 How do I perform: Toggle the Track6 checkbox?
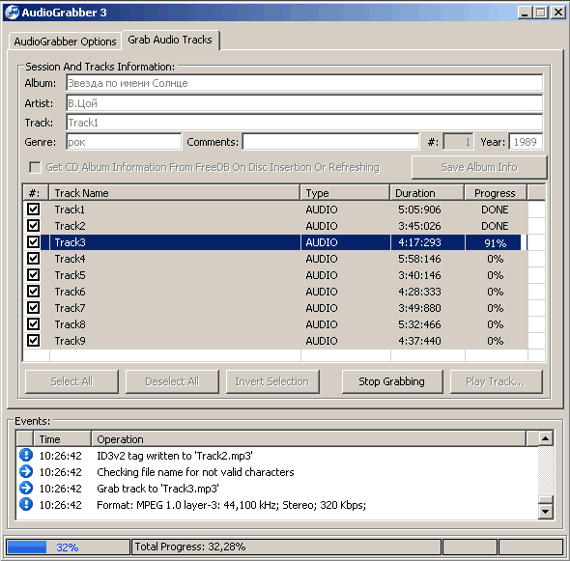click(33, 291)
